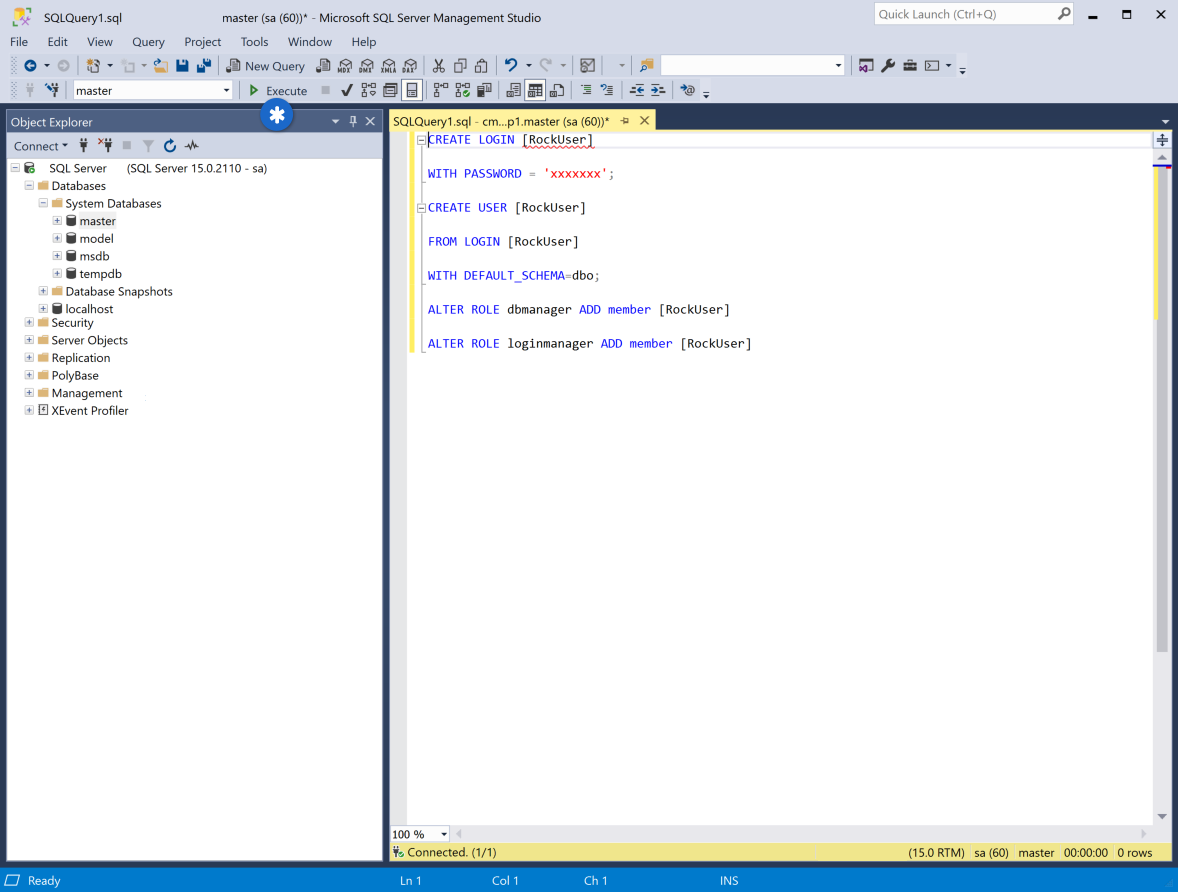Expand the Security folder node
Screen dimensions: 1178x892
tap(29, 322)
